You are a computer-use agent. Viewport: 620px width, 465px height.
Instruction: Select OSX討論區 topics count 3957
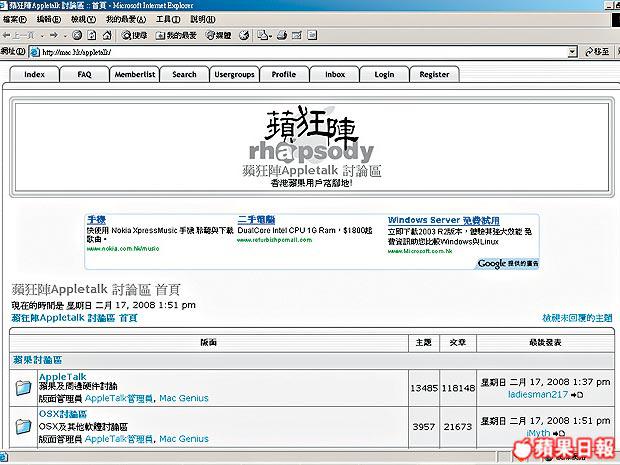[x=423, y=427]
